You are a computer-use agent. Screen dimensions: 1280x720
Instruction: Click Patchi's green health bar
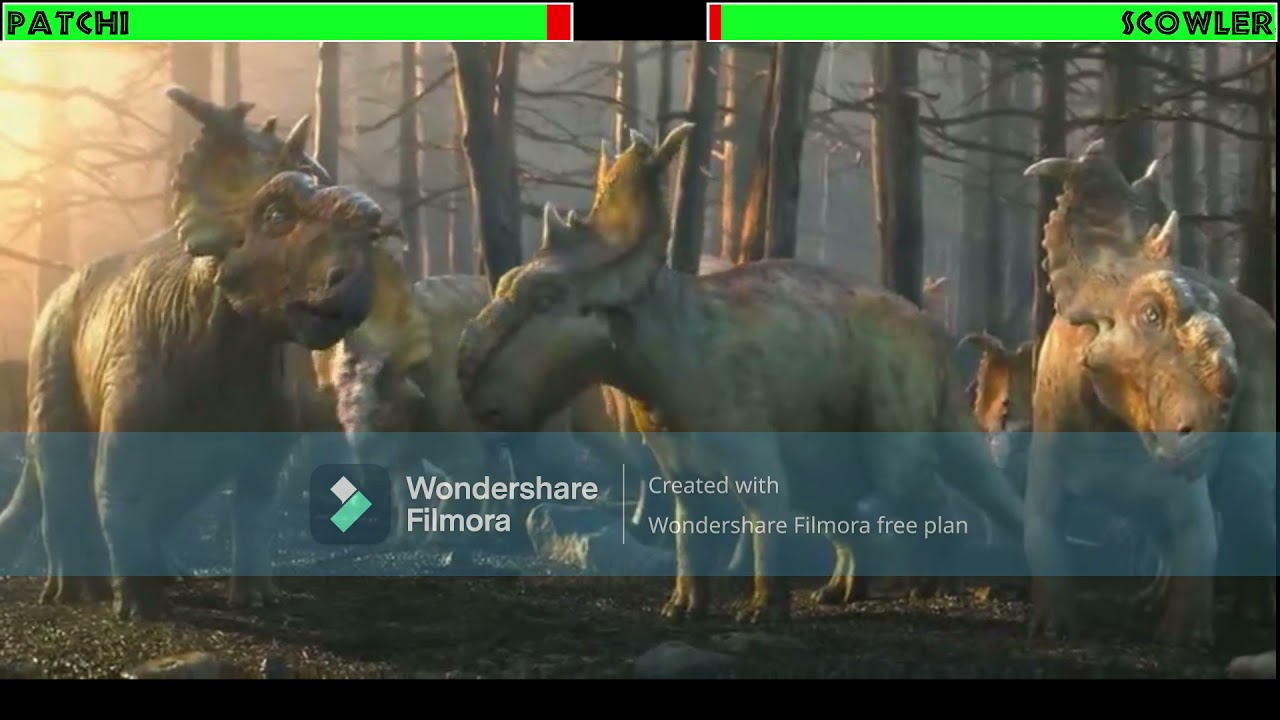click(x=276, y=22)
